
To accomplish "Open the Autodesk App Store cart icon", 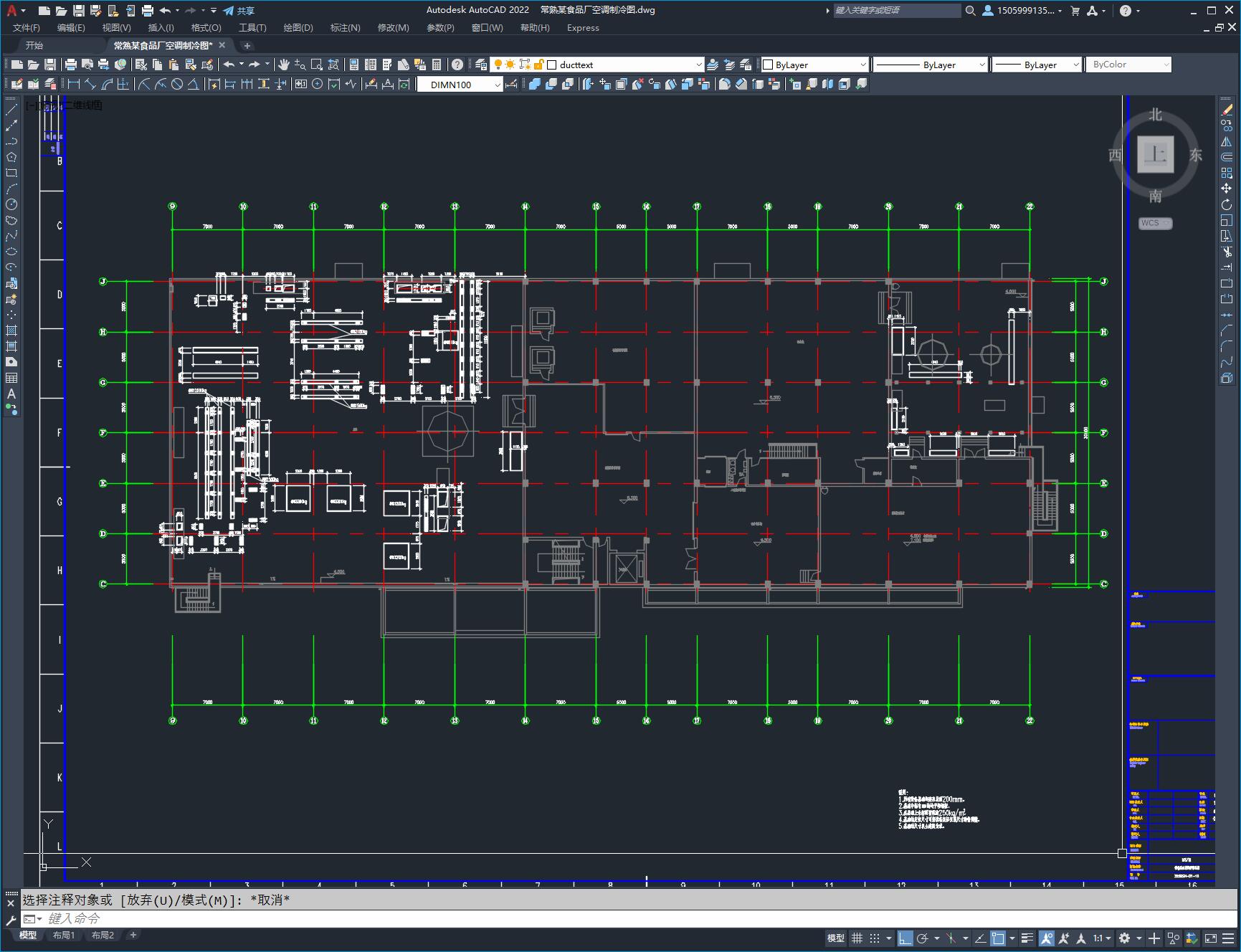I will (1075, 11).
